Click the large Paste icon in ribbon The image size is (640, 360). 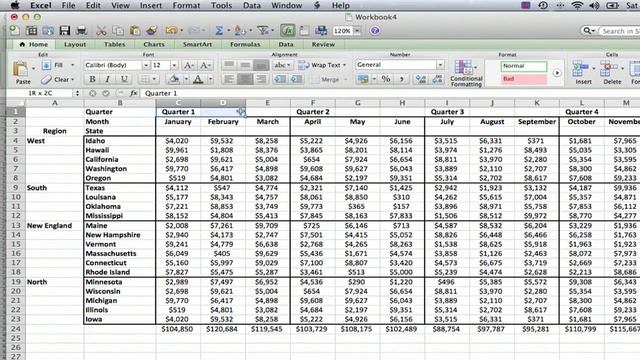pos(20,69)
